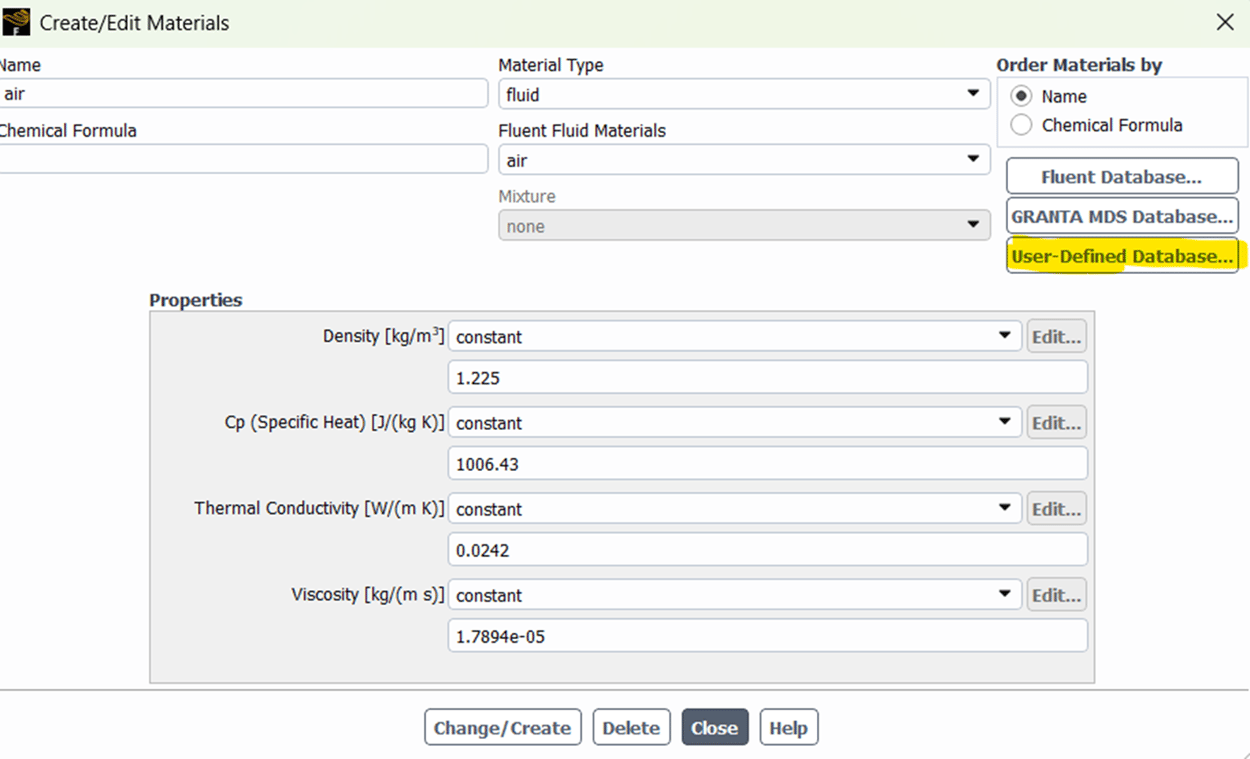Click inside the material Name field
1250x759 pixels.
[x=240, y=93]
